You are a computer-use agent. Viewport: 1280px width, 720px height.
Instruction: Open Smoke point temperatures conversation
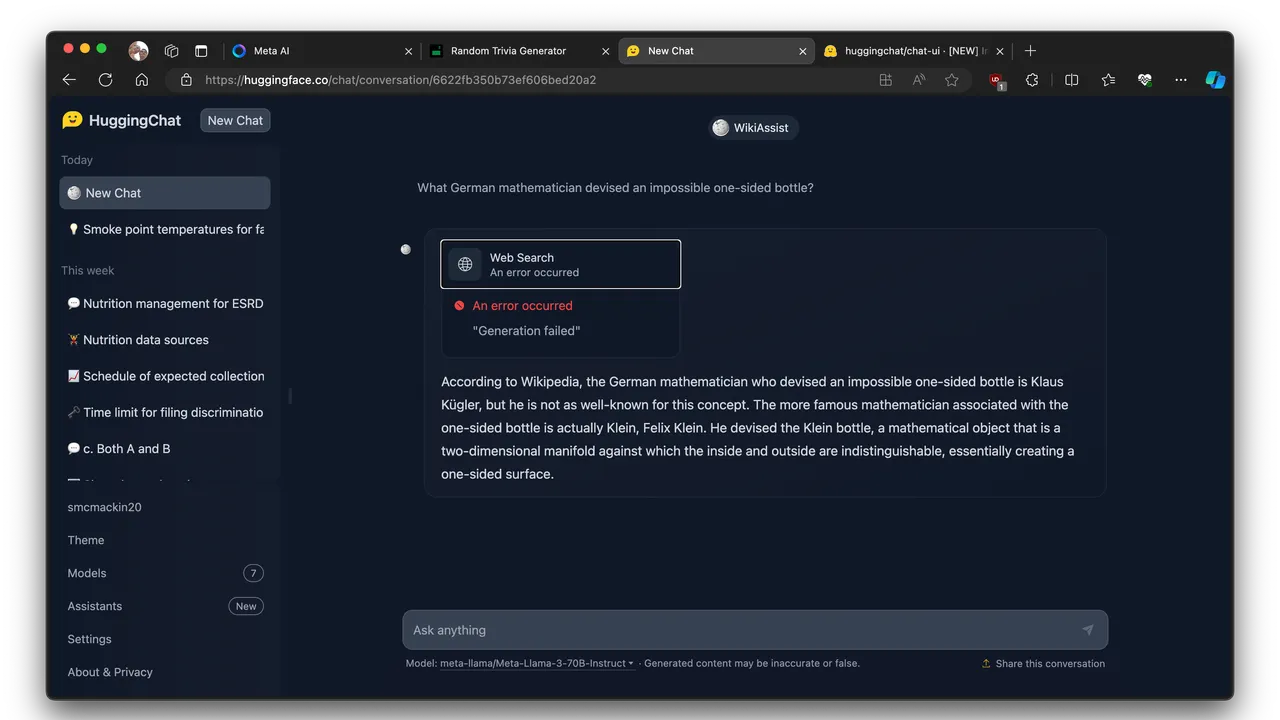pos(165,229)
